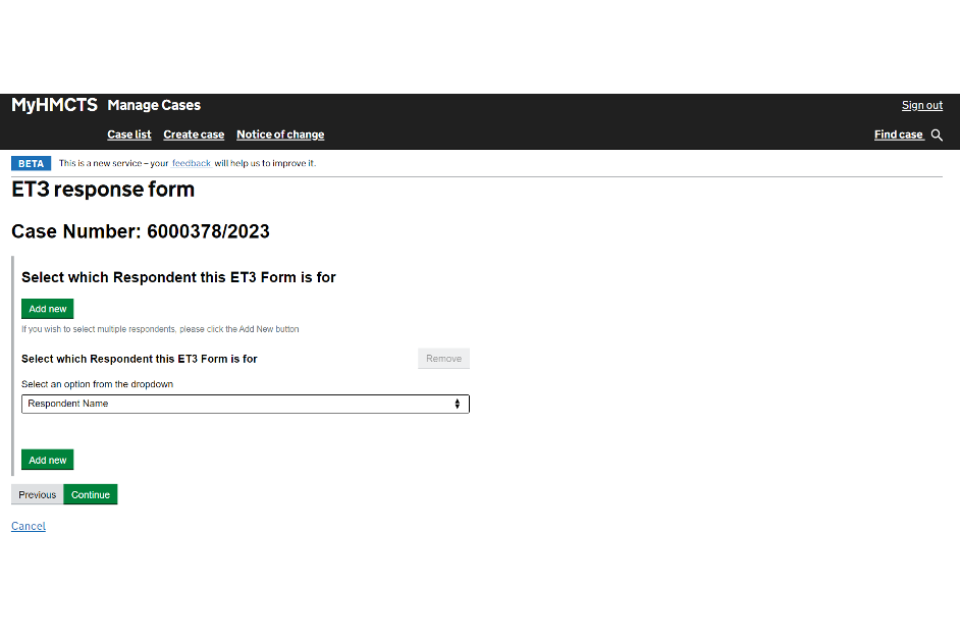Click the Cancel link
This screenshot has width=960, height=640.
(28, 525)
